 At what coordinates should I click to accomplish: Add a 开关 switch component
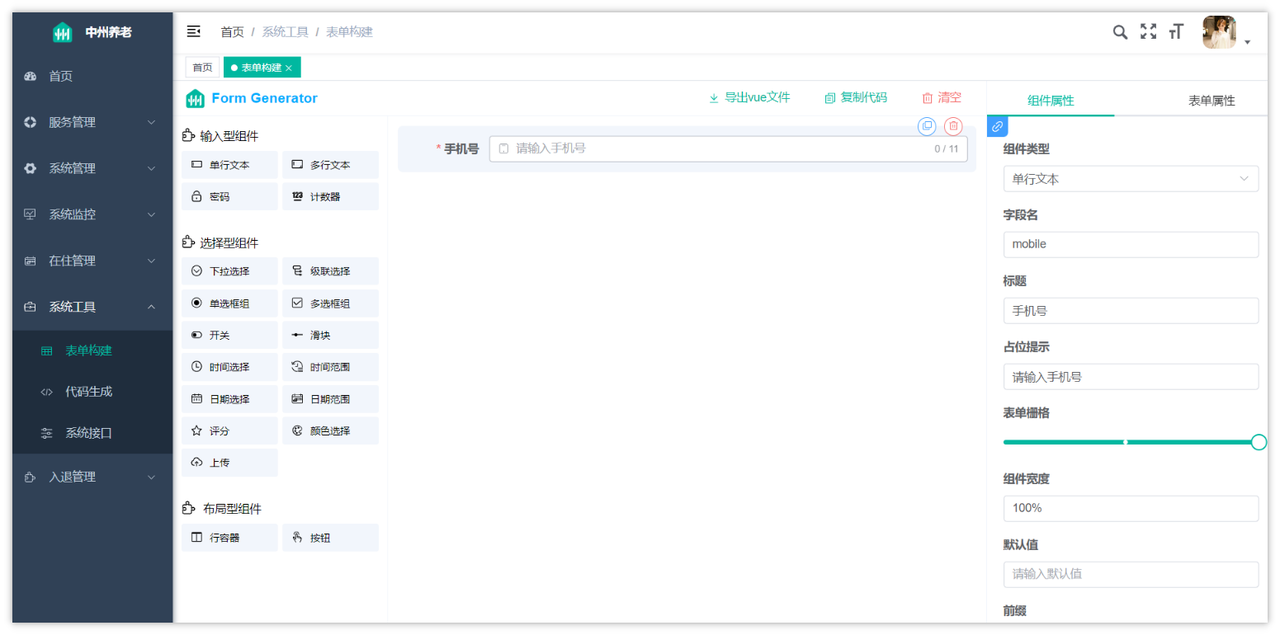[230, 335]
